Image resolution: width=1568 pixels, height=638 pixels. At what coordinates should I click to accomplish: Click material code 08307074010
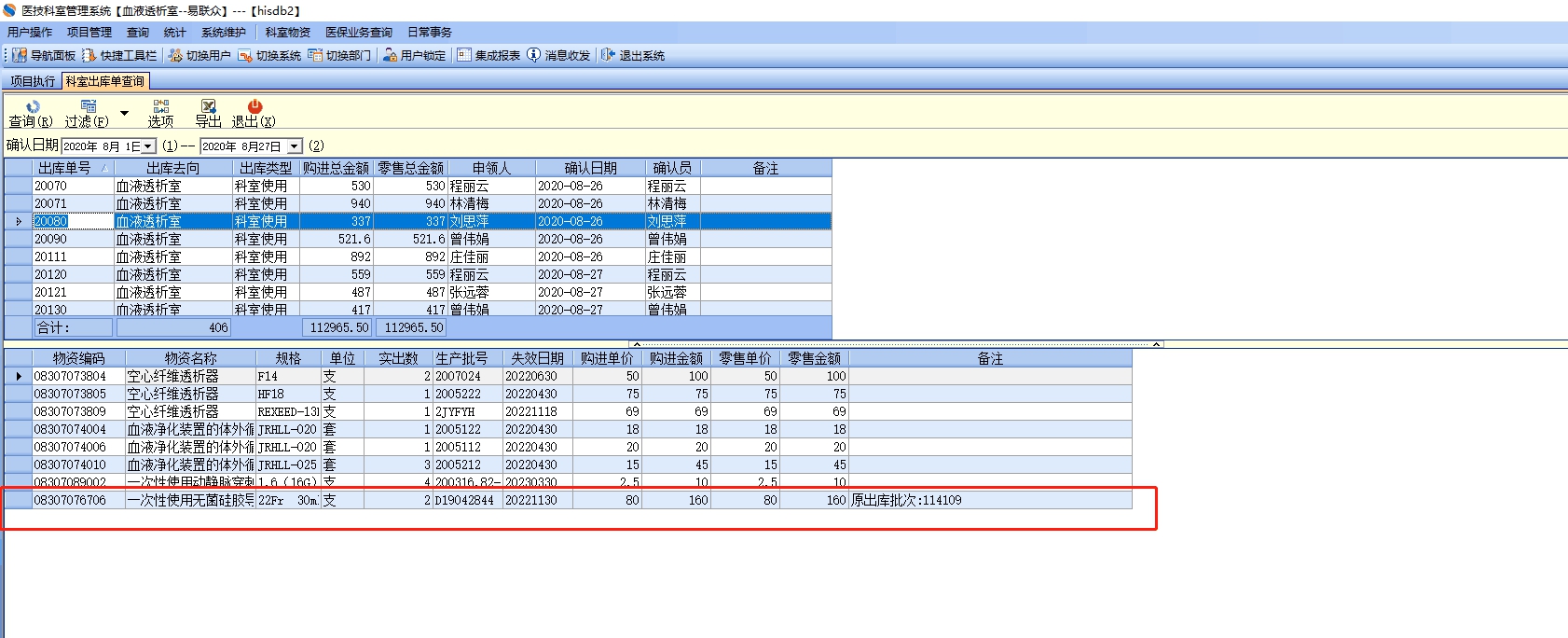point(70,465)
